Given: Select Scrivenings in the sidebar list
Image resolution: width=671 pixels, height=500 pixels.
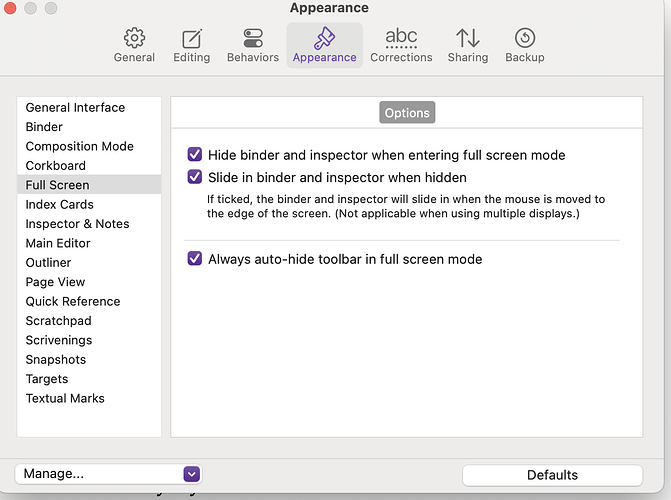Looking at the screenshot, I should tap(61, 340).
